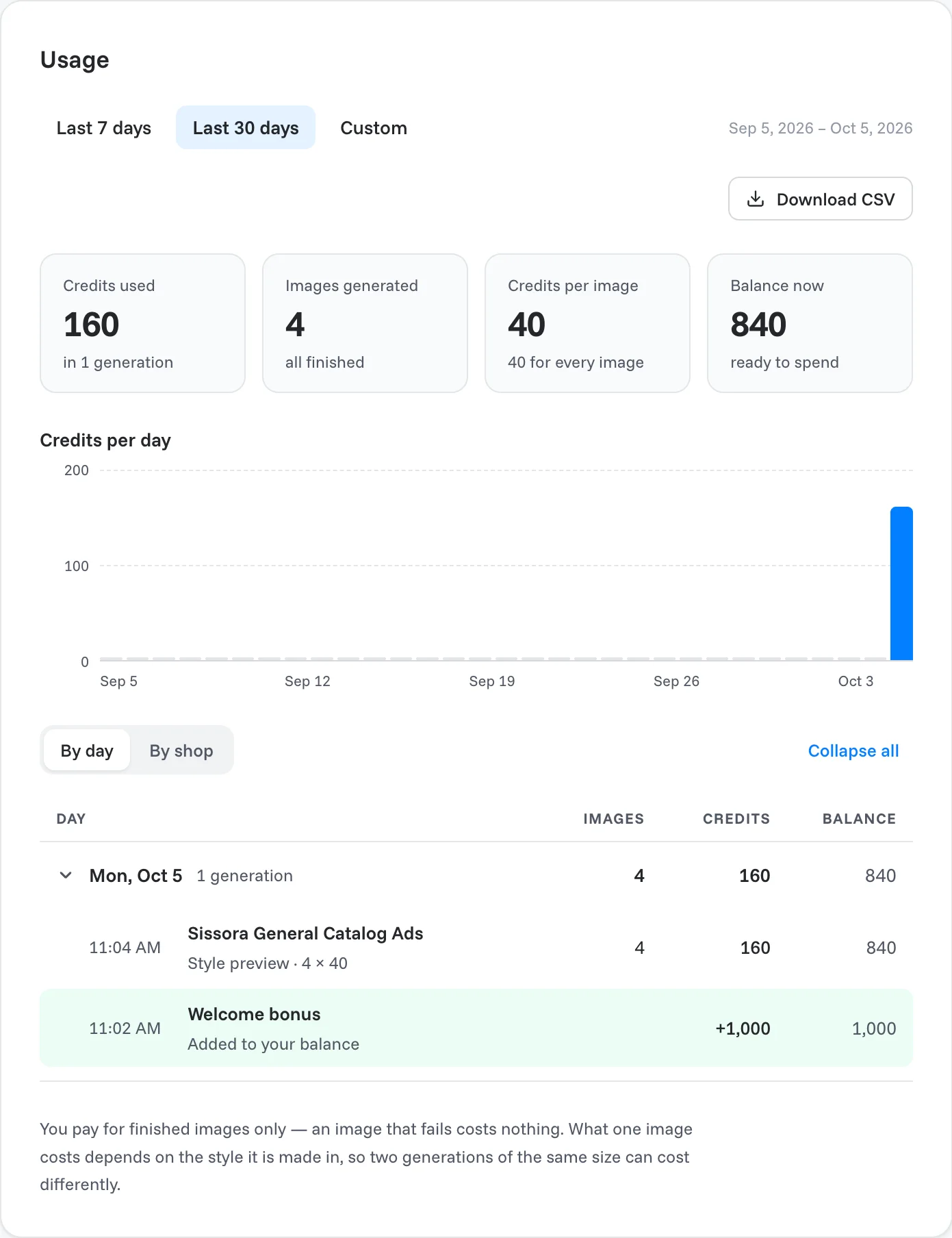952x1238 pixels.
Task: Click the Oct 3 axis label
Action: click(x=855, y=681)
